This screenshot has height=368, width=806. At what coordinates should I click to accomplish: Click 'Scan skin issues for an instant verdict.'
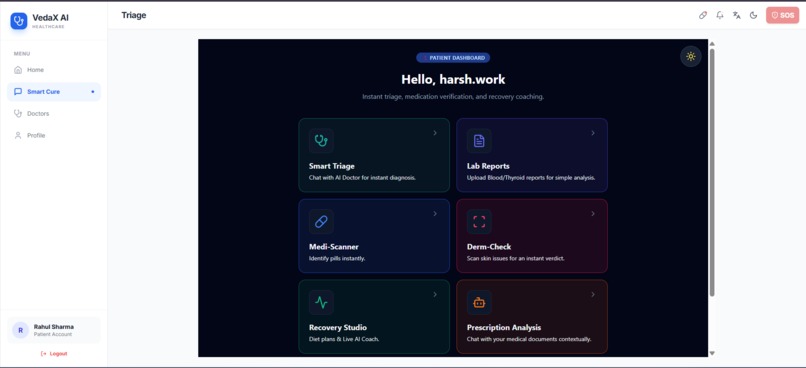point(516,259)
